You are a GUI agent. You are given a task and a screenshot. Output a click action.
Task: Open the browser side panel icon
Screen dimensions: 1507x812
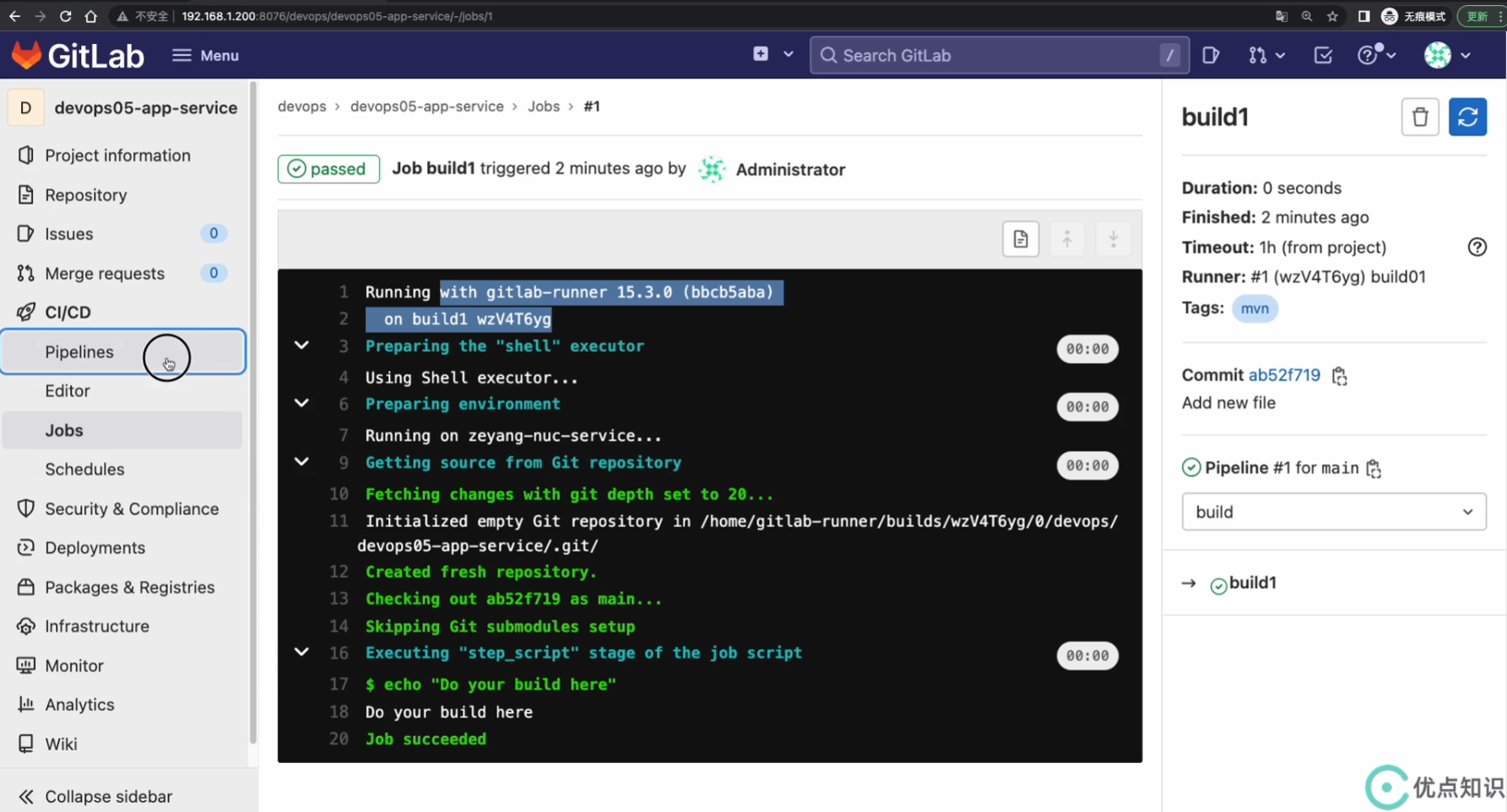coord(1363,16)
